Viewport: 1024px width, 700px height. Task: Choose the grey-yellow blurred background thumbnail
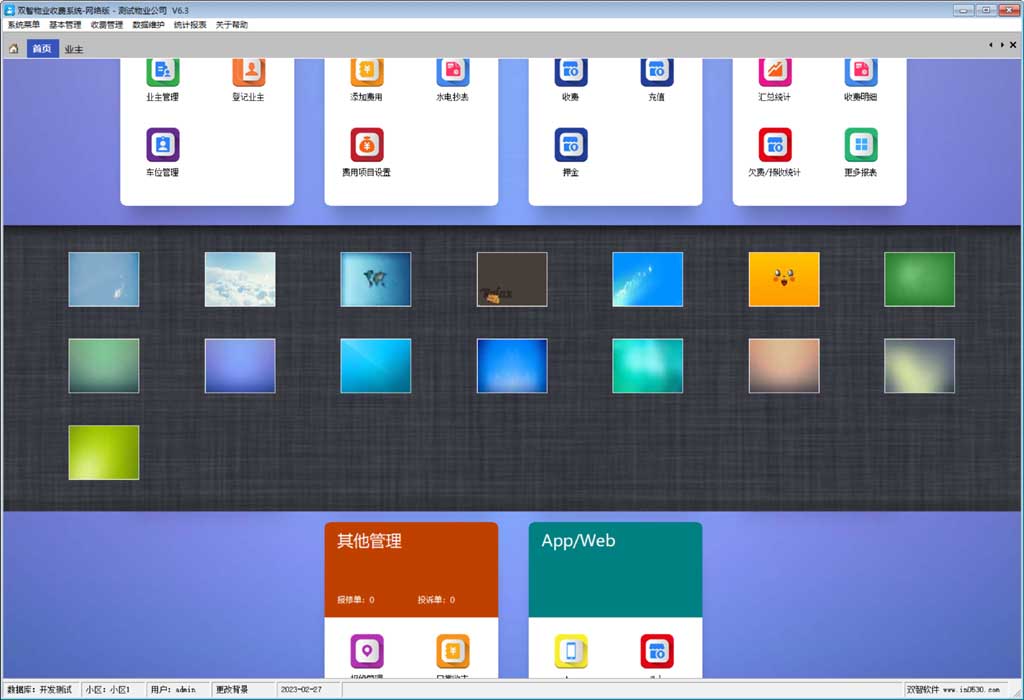[920, 366]
